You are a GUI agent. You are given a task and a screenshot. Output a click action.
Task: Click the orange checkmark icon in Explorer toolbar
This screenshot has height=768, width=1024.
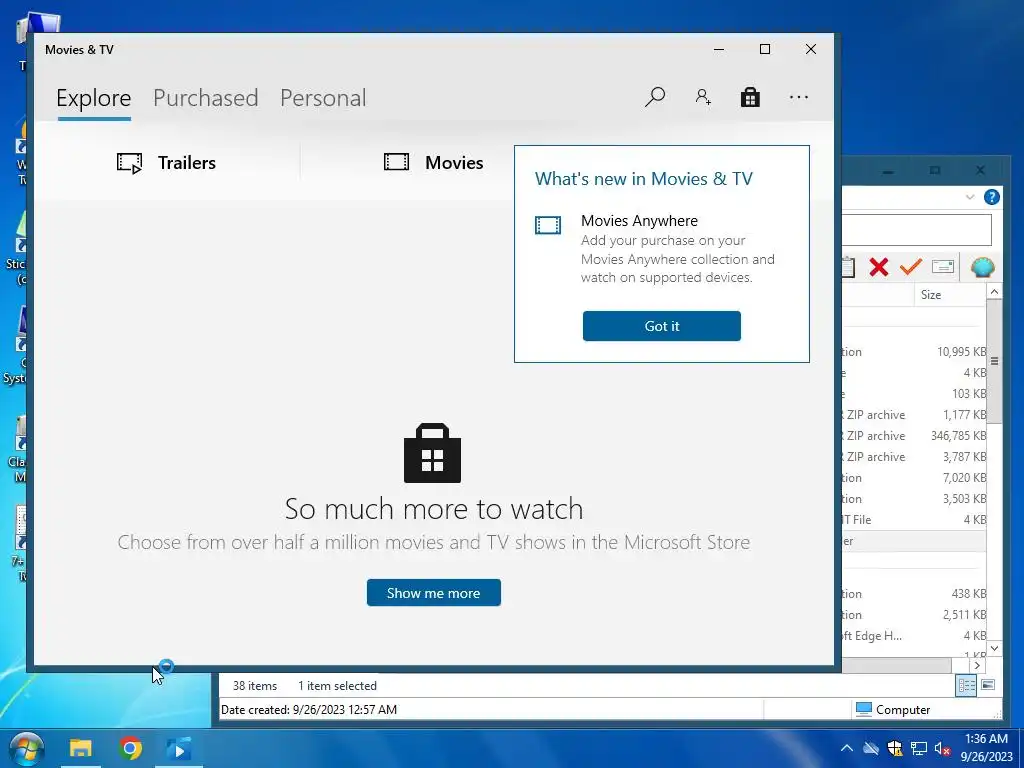(910, 266)
